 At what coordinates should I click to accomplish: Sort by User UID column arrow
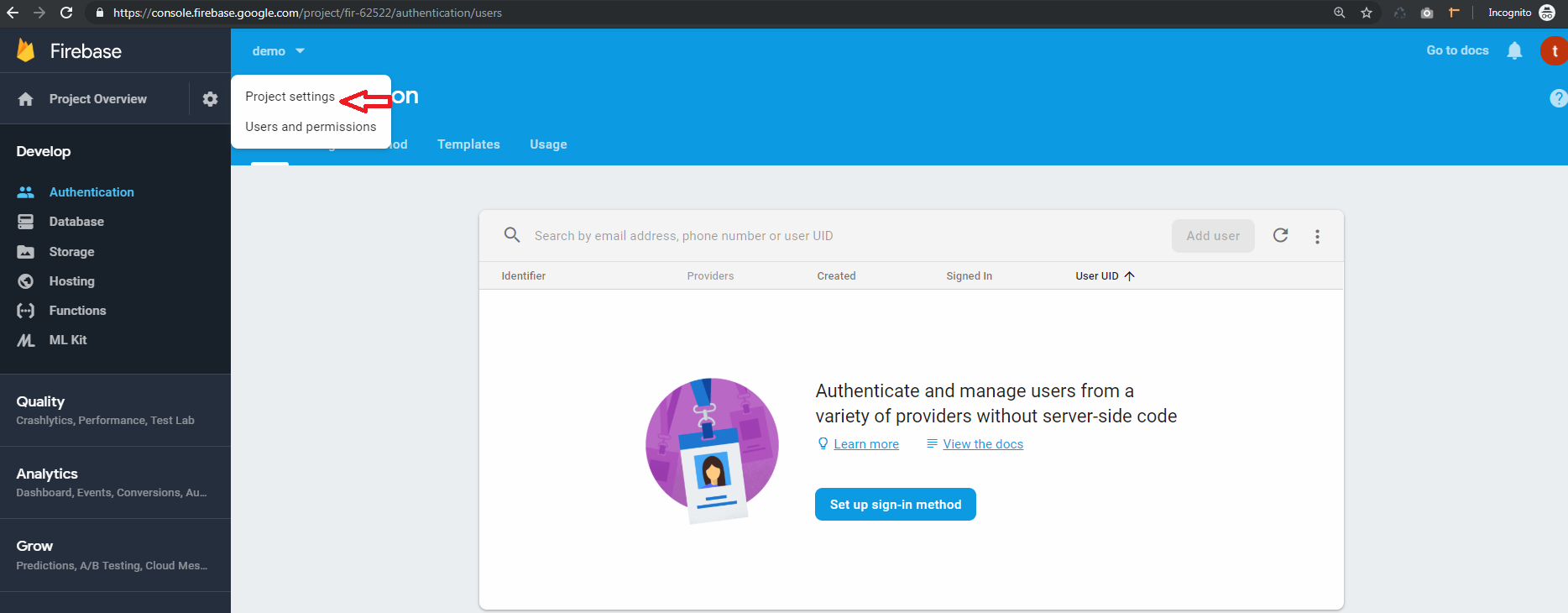point(1129,276)
